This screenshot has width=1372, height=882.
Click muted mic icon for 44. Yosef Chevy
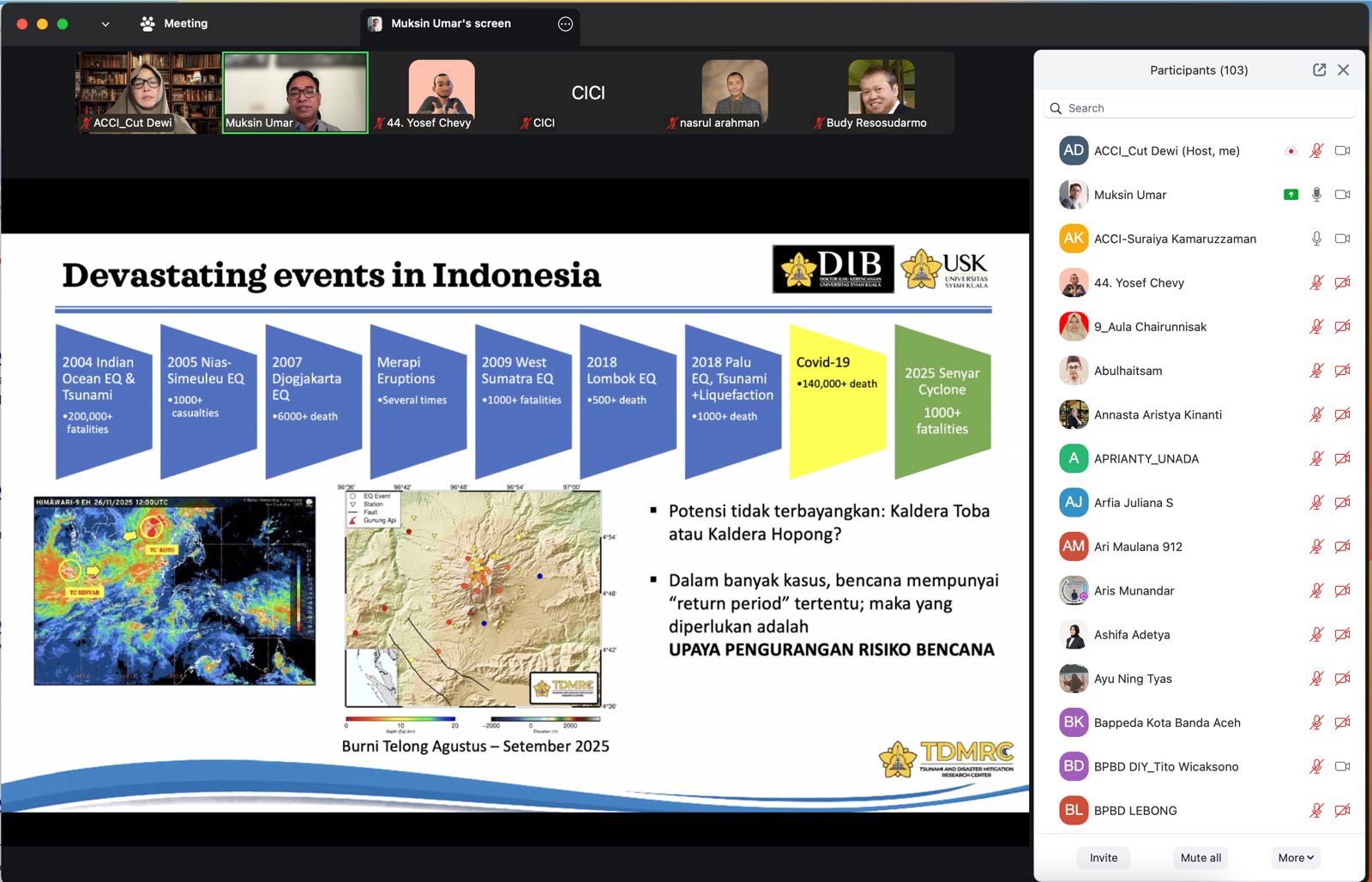[1316, 282]
